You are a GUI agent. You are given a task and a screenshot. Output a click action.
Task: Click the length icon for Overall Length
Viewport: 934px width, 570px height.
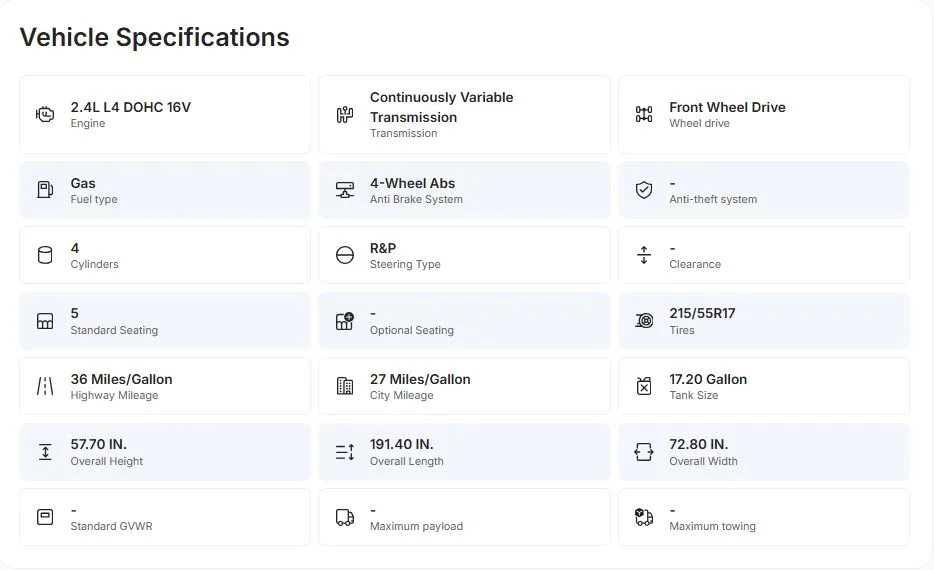pos(345,452)
